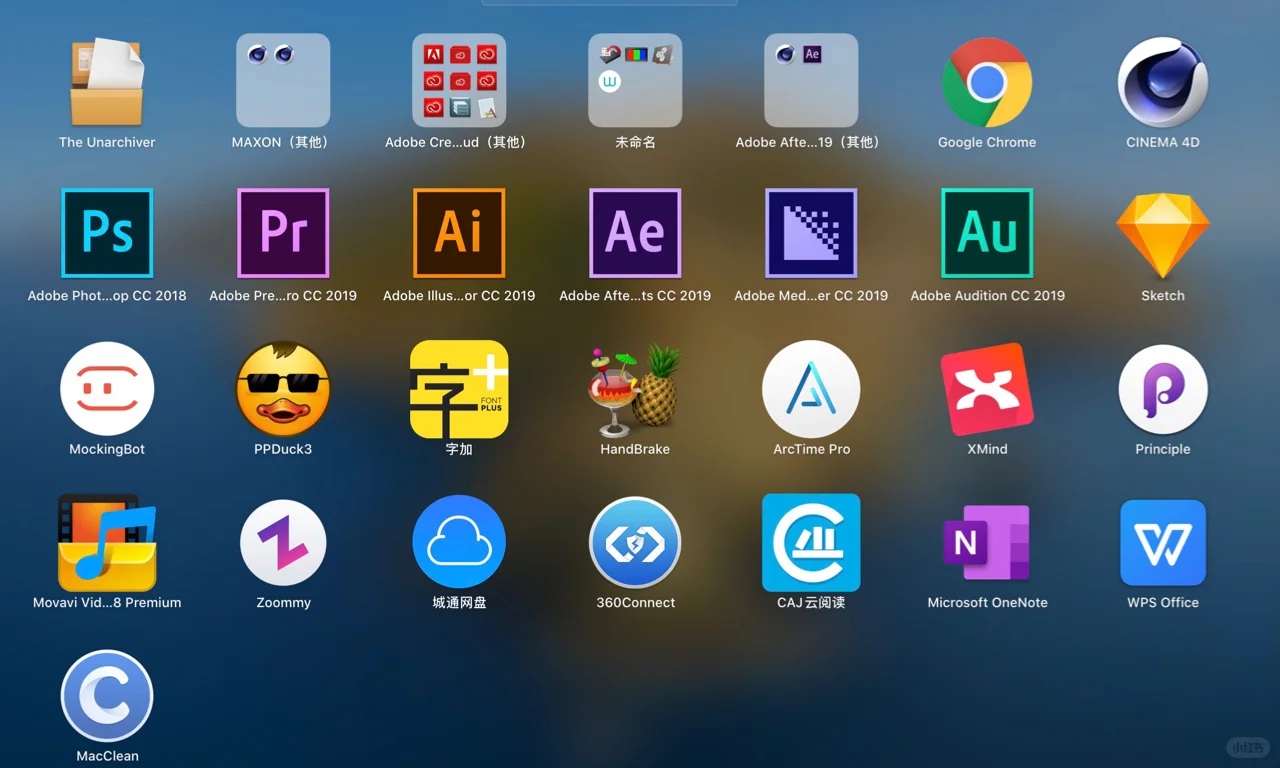The height and width of the screenshot is (768, 1280).
Task: Click the "Adobe Med...er CC 2019" label
Action: [x=811, y=295]
